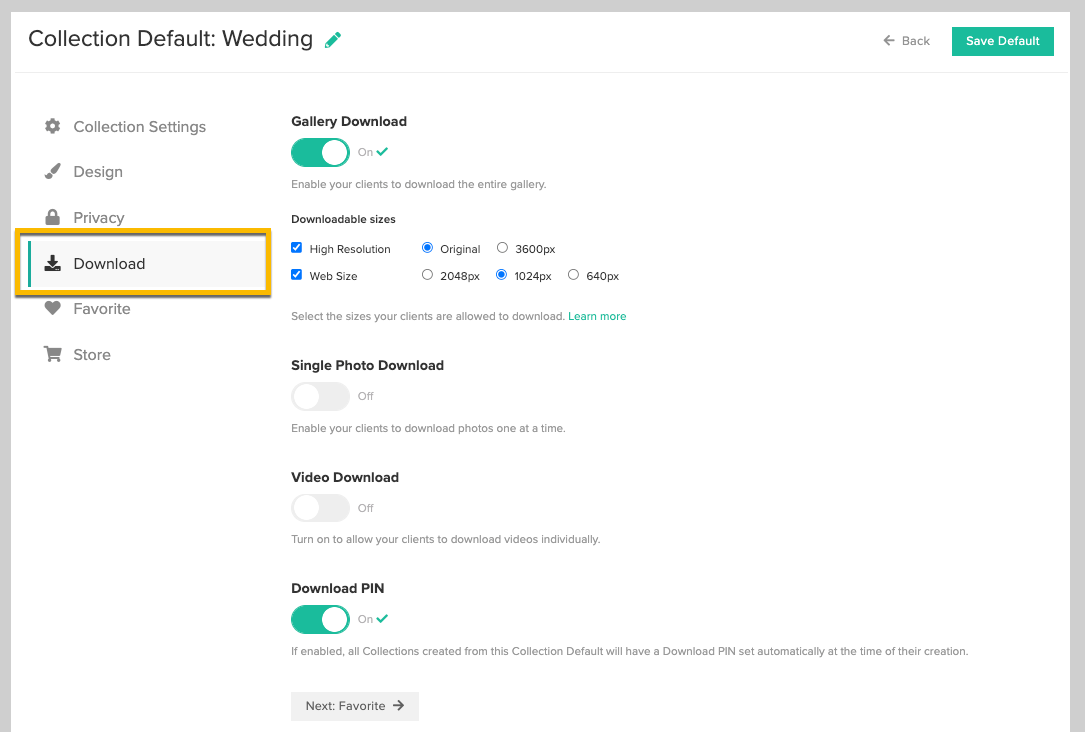
Task: Open the Download section label
Action: (x=109, y=264)
